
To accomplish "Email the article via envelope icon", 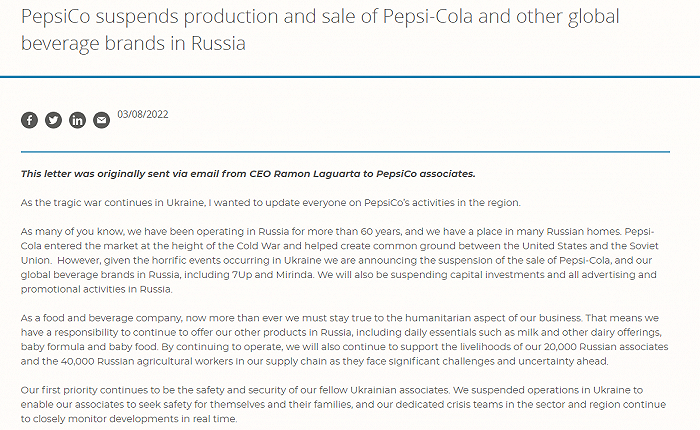I will [x=101, y=120].
